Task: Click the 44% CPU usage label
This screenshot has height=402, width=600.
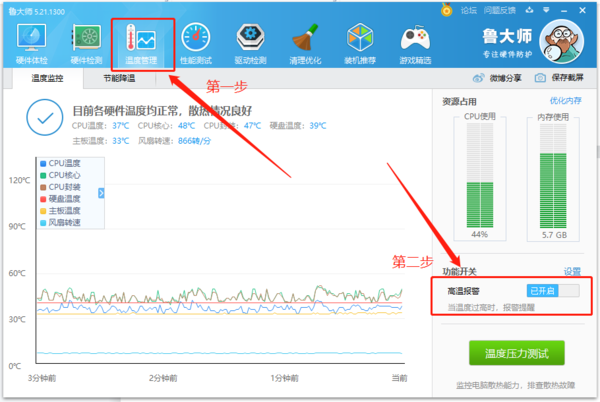Action: pos(479,234)
